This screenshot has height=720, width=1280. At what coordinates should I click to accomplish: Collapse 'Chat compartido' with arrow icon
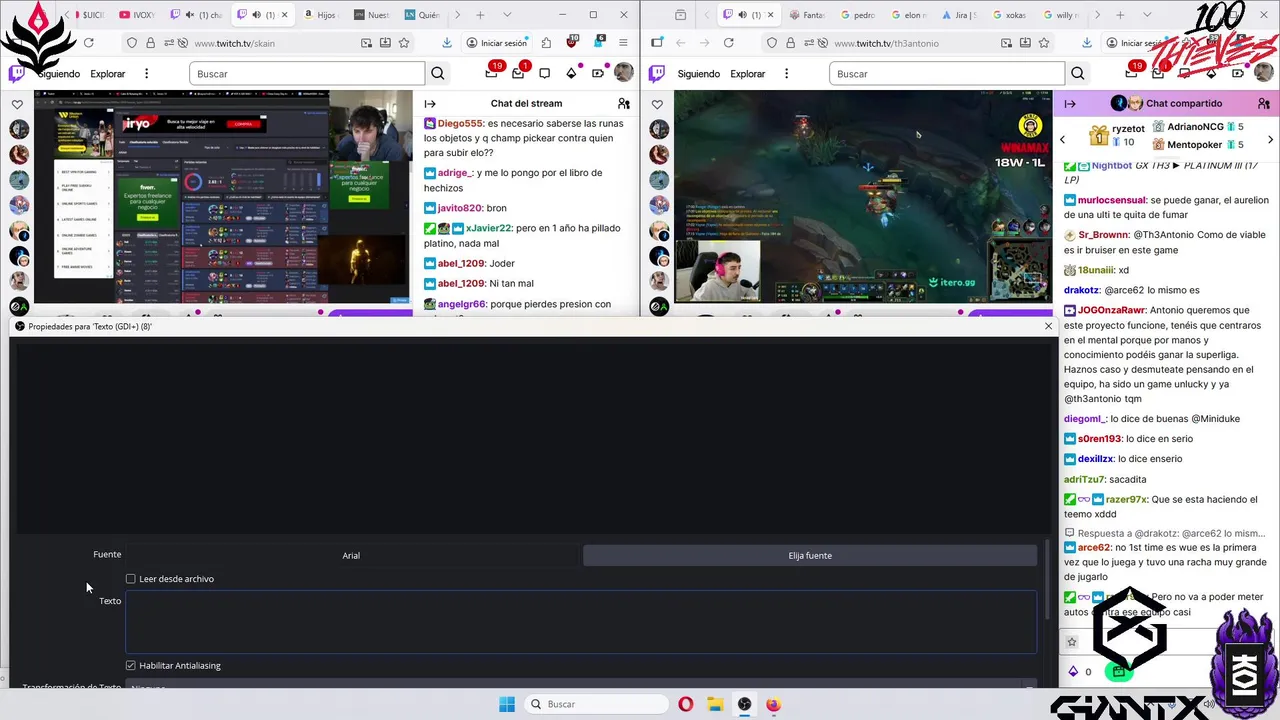point(1070,104)
